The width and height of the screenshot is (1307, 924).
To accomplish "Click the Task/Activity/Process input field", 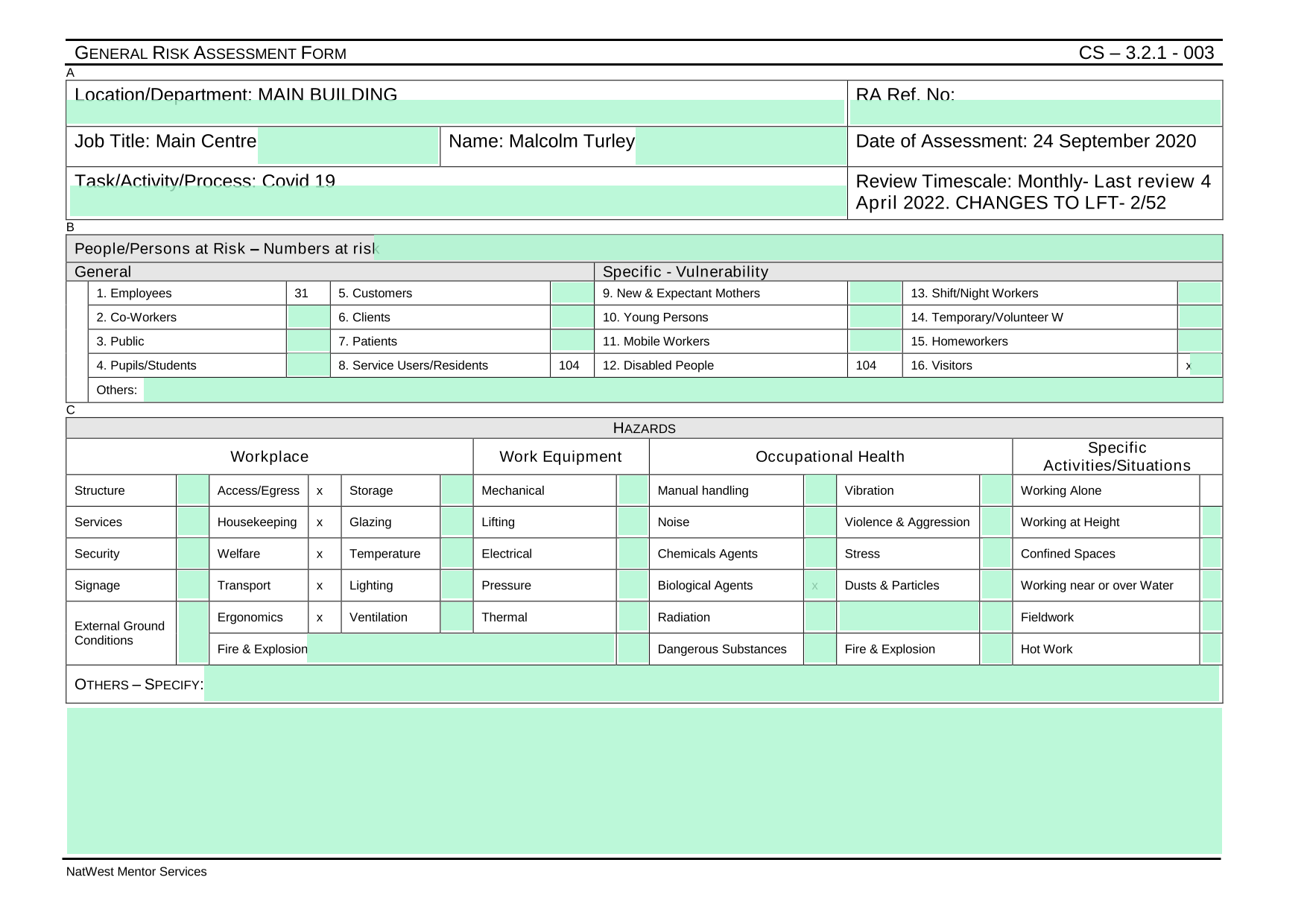I will click(458, 200).
